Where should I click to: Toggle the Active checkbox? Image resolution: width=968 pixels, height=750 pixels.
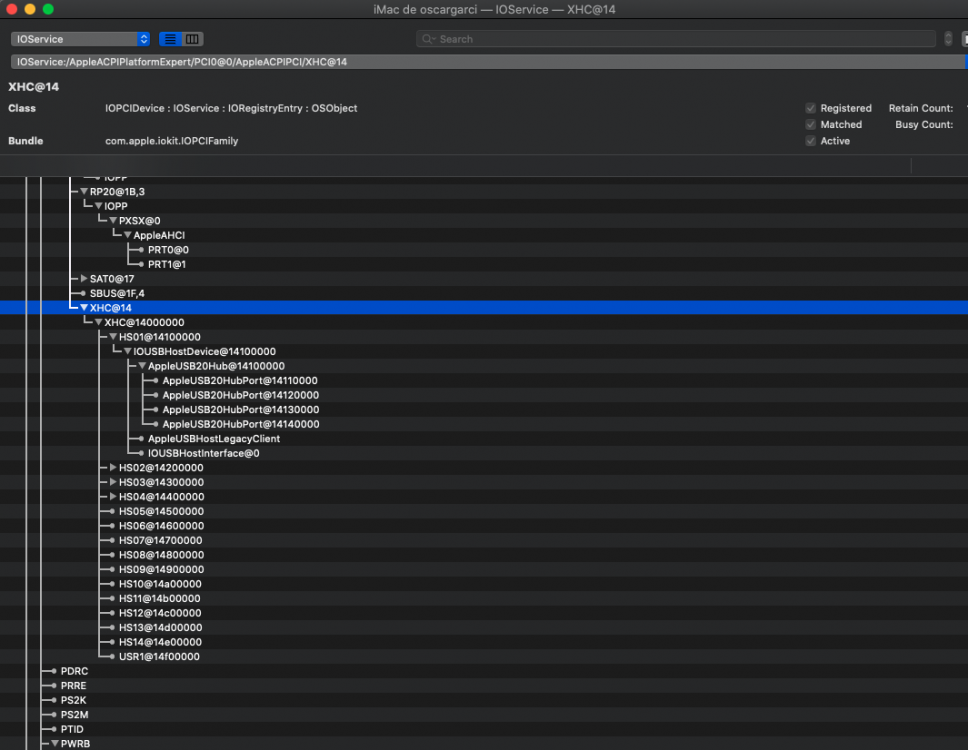pos(811,141)
